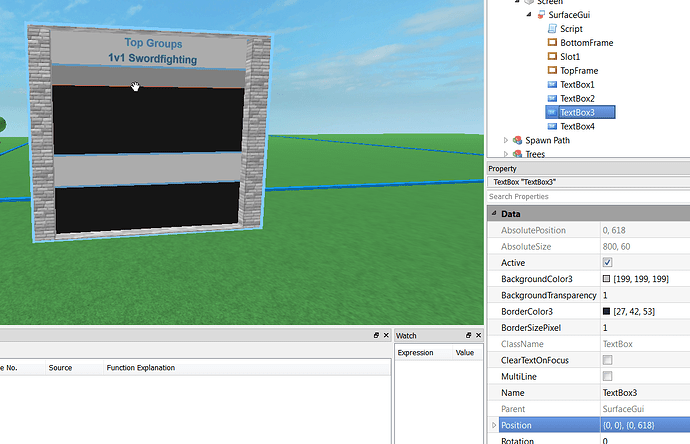This screenshot has width=690, height=444.
Task: Close the Watch panel
Action: (x=478, y=335)
